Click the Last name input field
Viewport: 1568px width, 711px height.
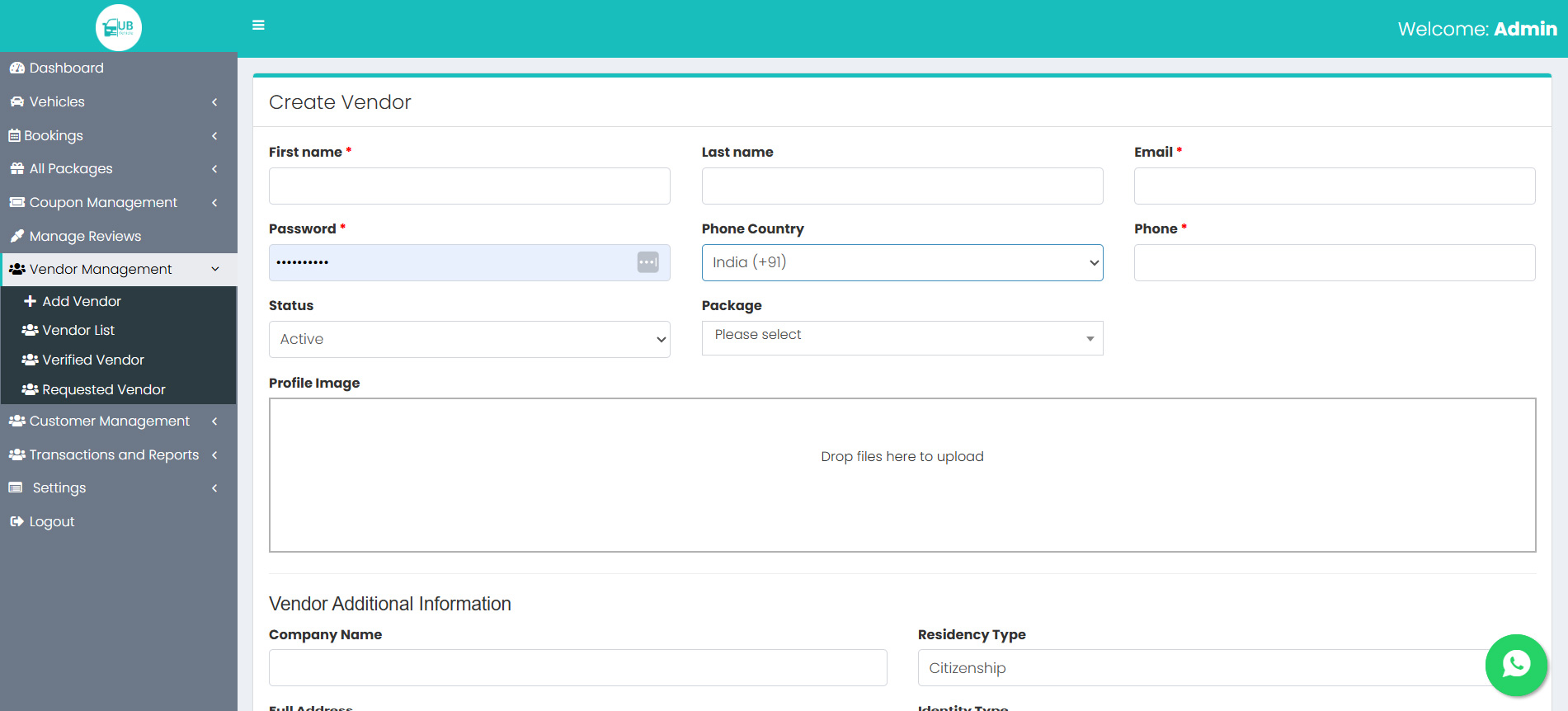(x=902, y=186)
